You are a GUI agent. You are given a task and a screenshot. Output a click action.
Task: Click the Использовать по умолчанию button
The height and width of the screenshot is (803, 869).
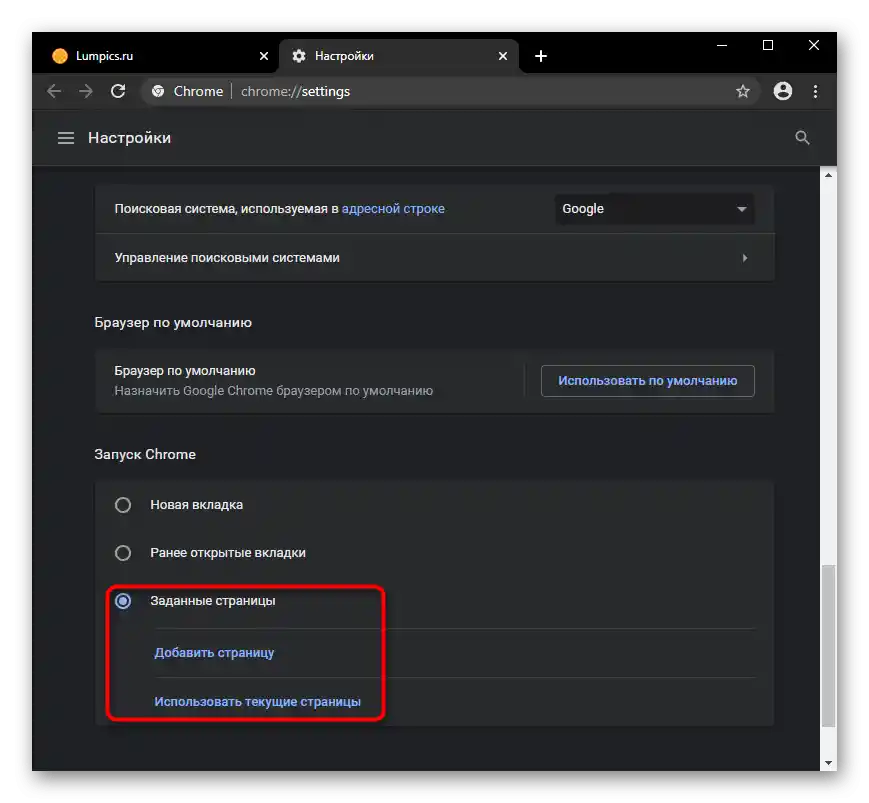pos(647,381)
